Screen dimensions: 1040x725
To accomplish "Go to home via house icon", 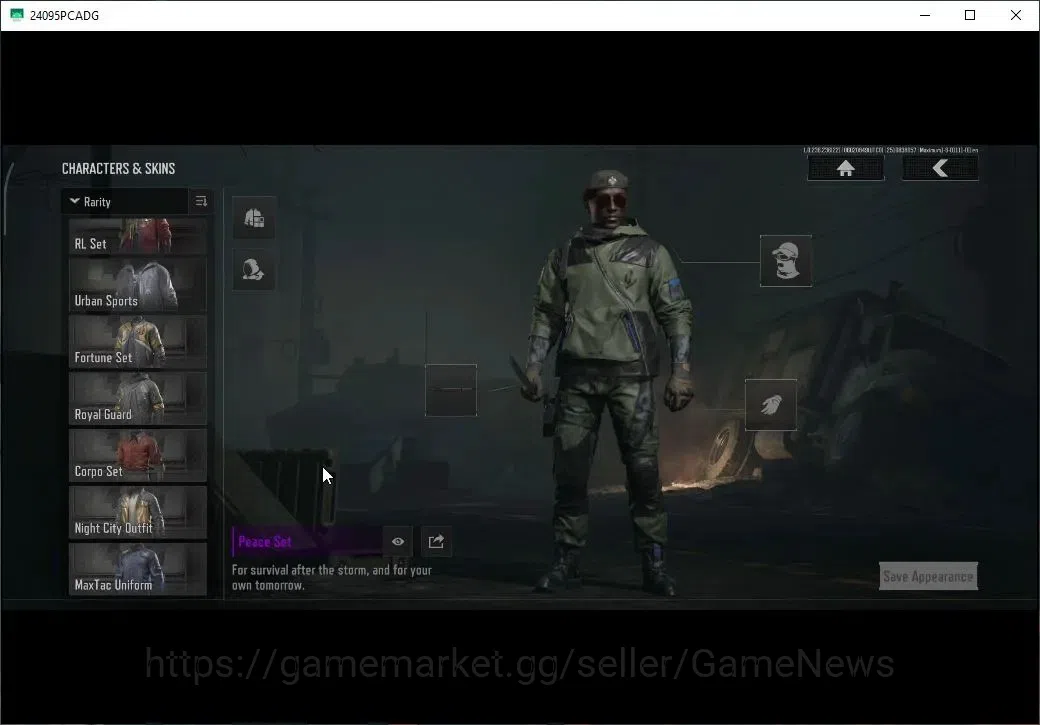I will click(x=846, y=168).
